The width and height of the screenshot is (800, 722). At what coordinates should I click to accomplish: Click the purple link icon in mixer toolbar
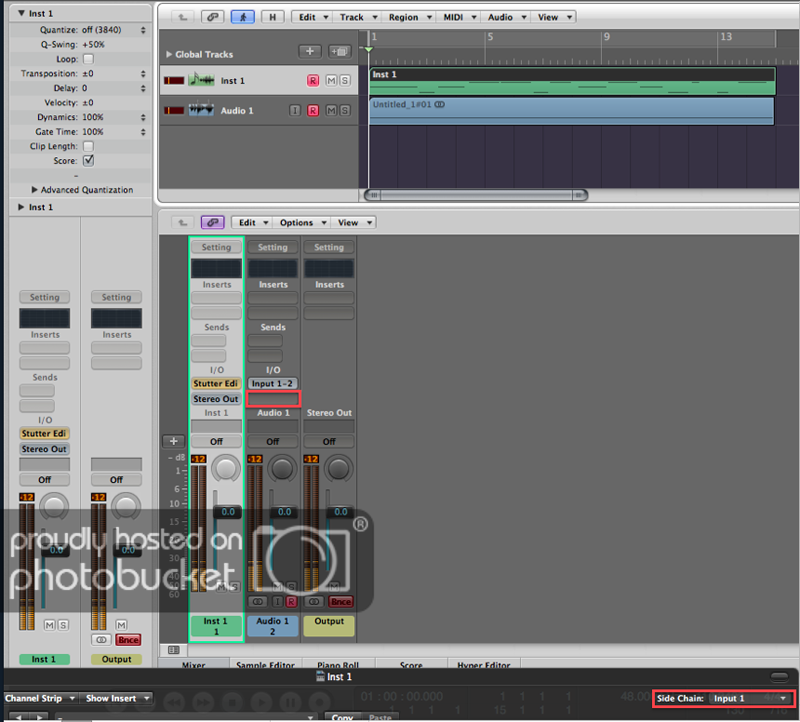tap(212, 223)
